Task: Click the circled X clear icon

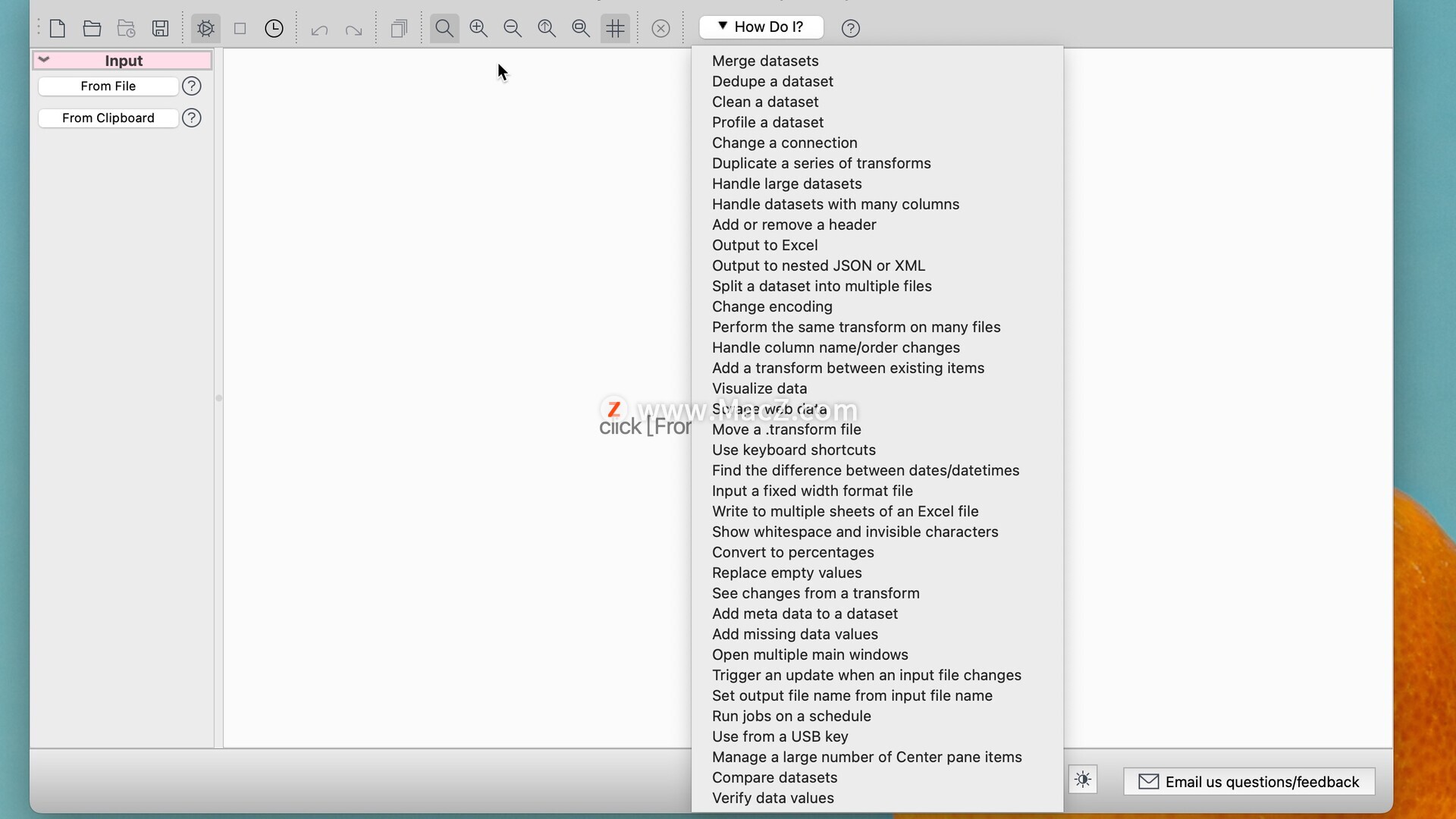Action: (661, 29)
